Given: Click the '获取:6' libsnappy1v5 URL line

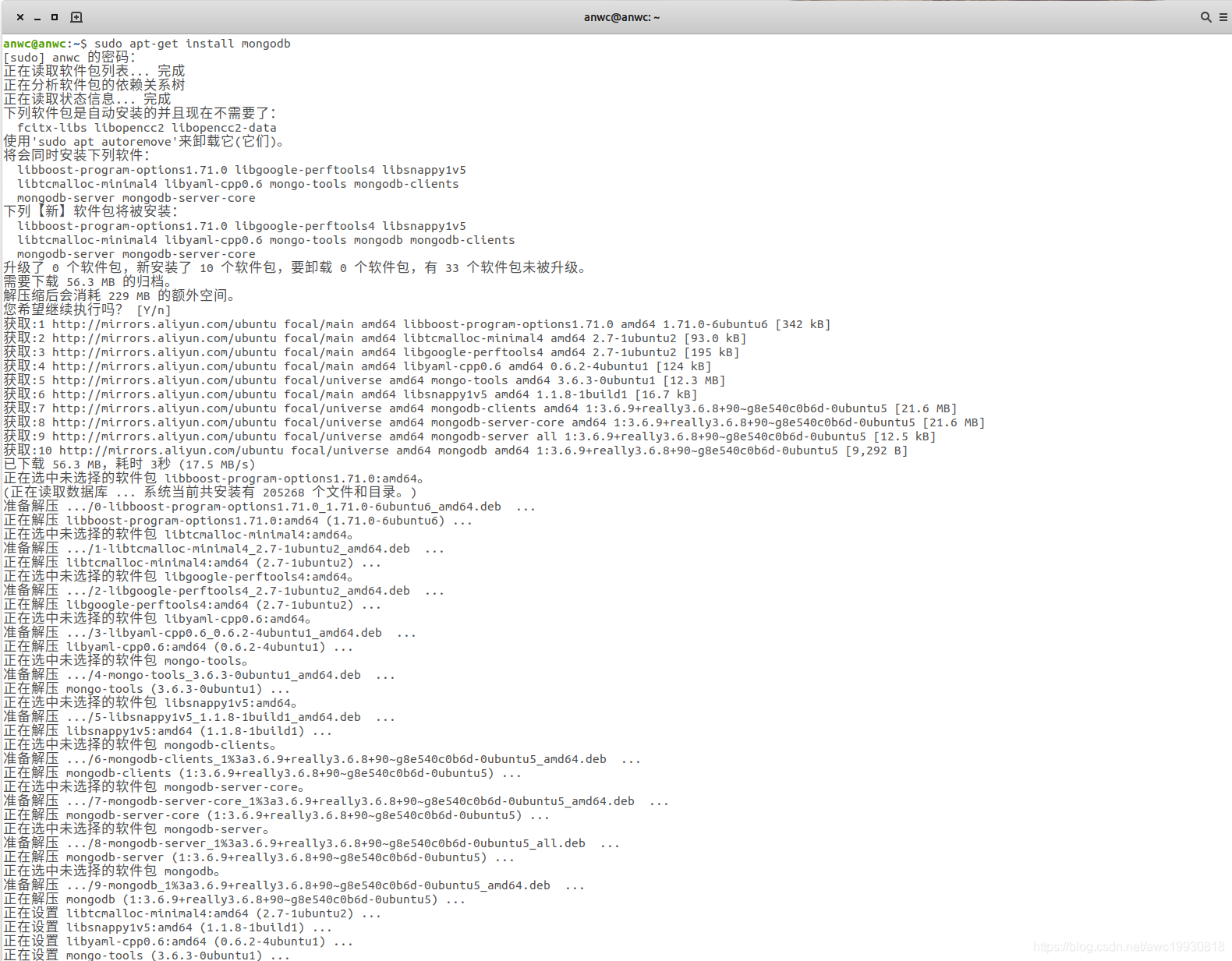Looking at the screenshot, I should click(x=350, y=394).
